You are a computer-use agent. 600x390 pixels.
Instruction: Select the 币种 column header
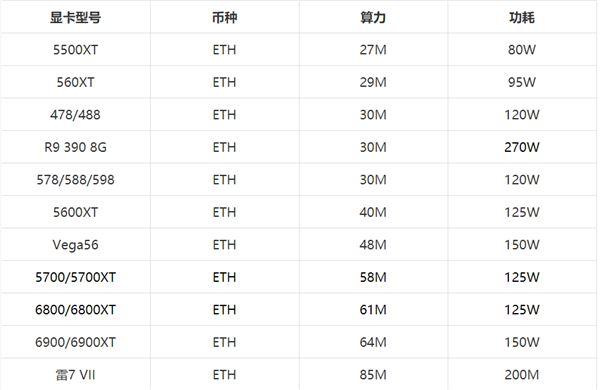pyautogui.click(x=225, y=17)
